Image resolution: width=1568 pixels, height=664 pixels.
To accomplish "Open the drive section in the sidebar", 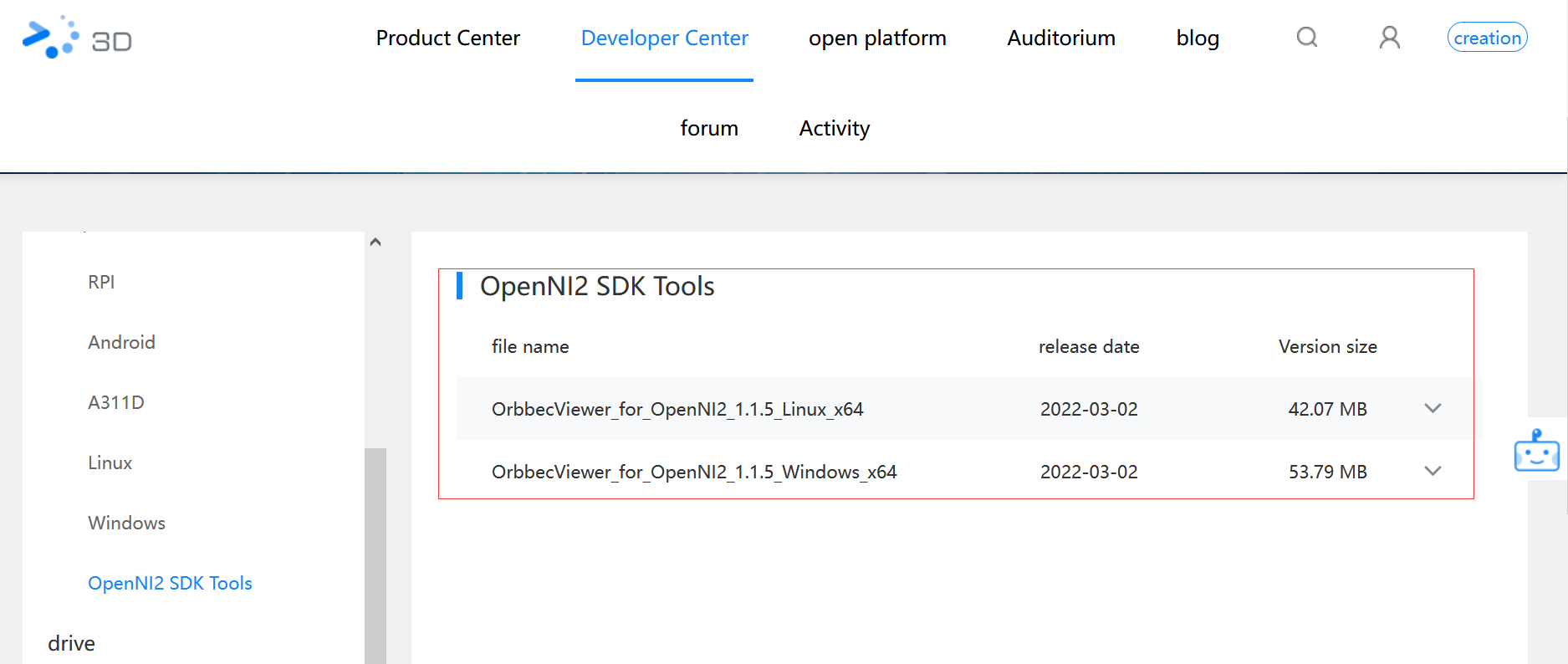I will coord(72,643).
